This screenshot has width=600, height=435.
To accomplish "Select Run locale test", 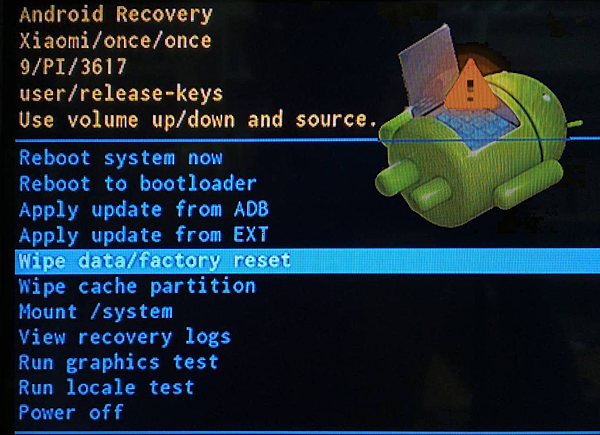I will (107, 388).
